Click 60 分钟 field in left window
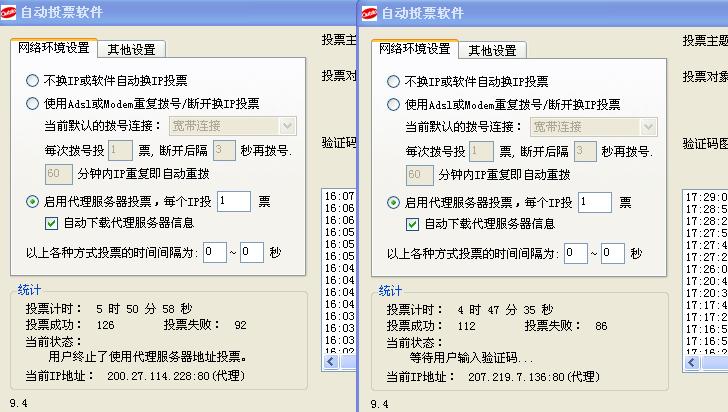Image resolution: width=728 pixels, height=412 pixels. [58, 174]
